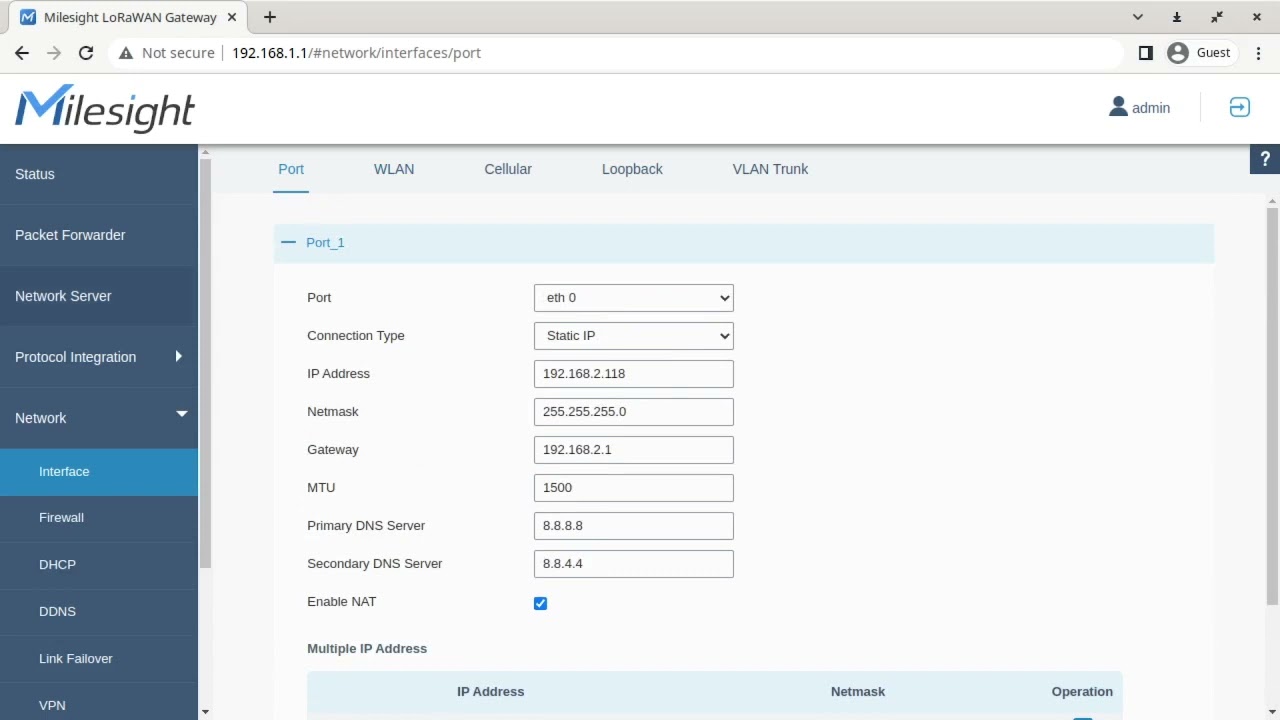Click the browser side panel icon
Viewport: 1280px width, 720px height.
point(1146,53)
